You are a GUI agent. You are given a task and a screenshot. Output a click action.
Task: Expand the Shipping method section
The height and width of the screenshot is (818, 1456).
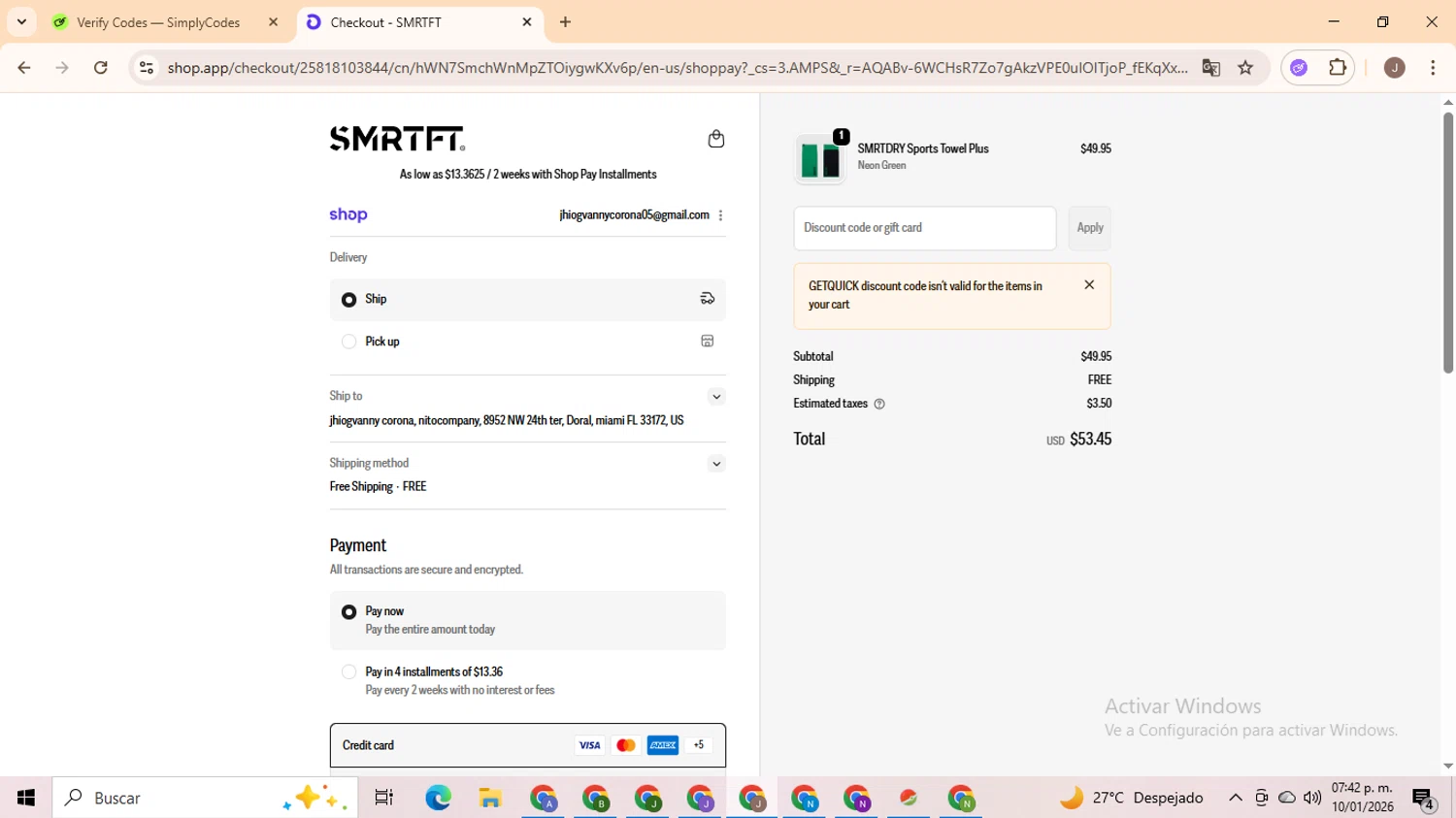(716, 464)
